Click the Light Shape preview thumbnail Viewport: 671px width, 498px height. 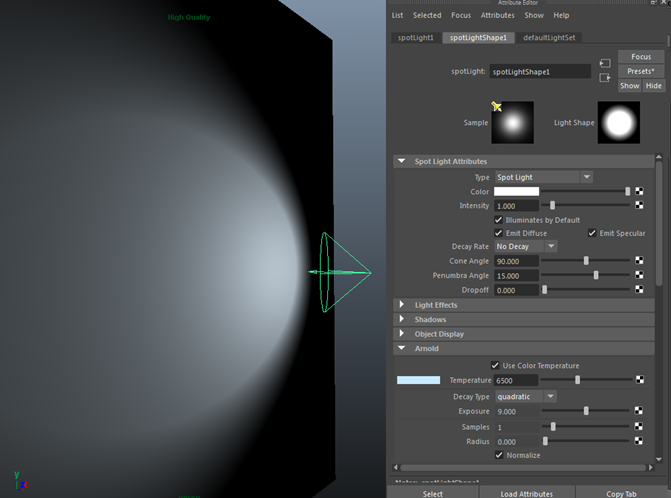(619, 122)
